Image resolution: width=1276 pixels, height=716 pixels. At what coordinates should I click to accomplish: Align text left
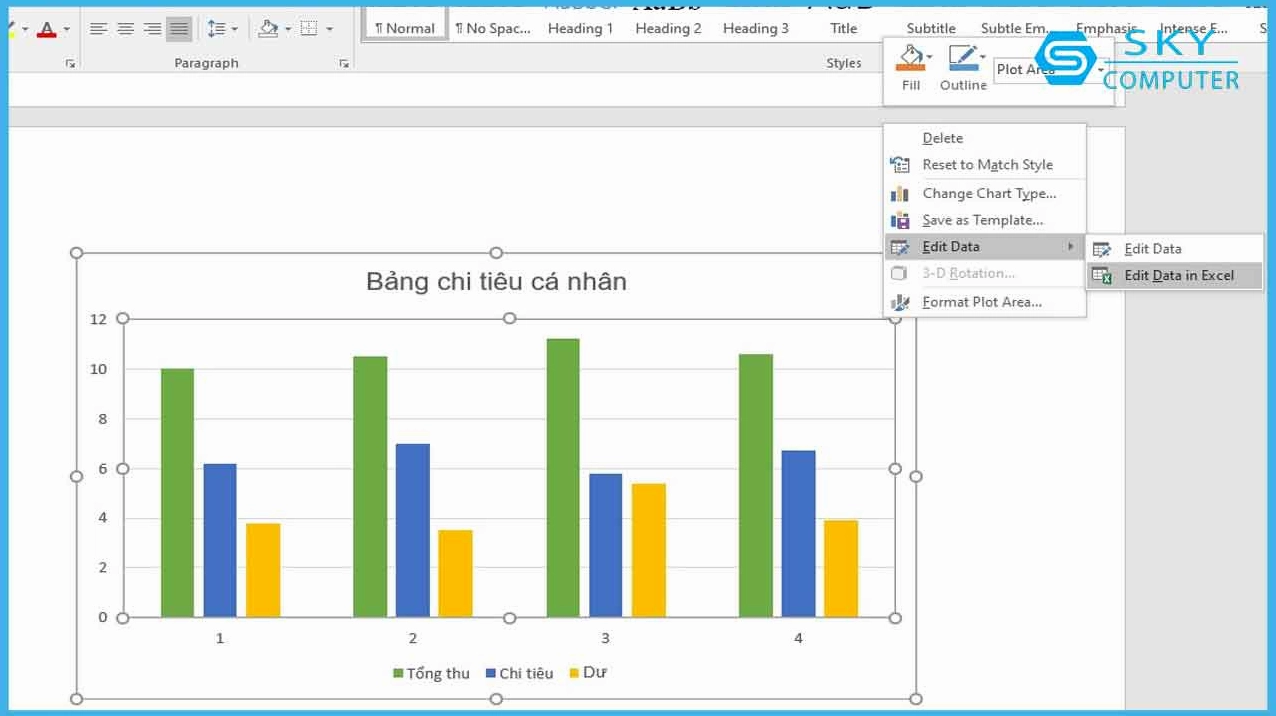98,29
